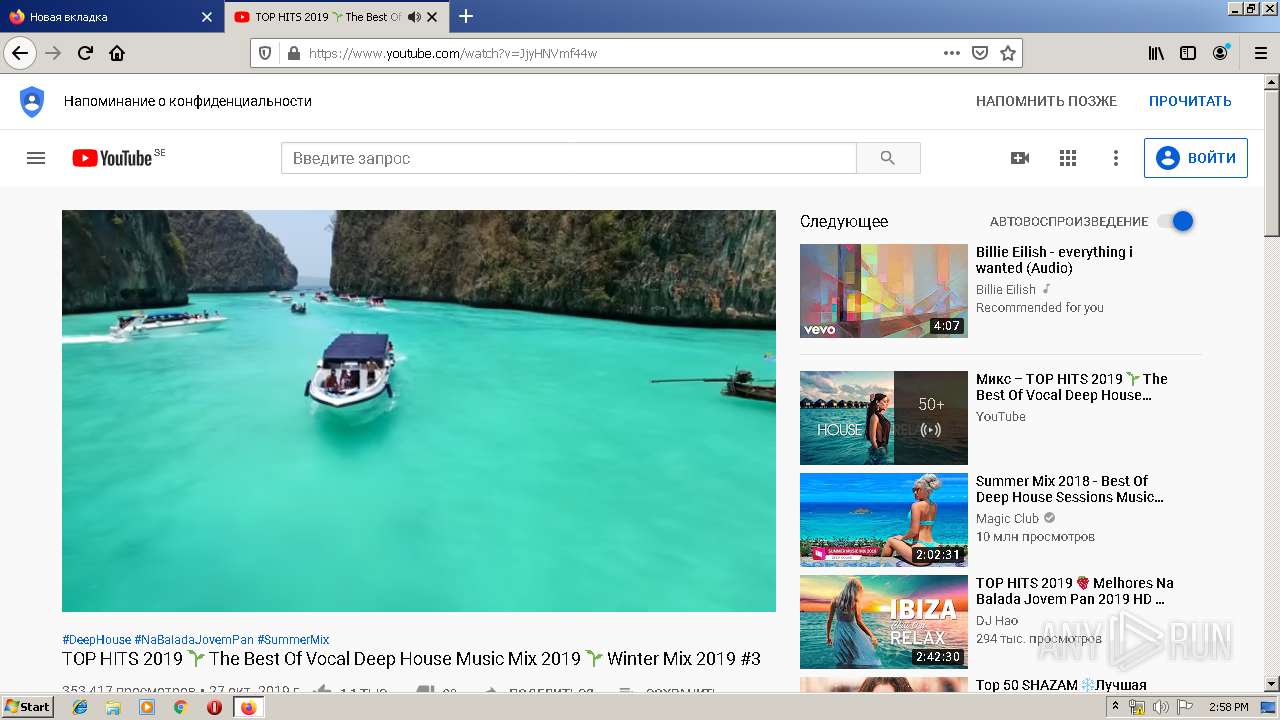Click the #DeepHouse hashtag
The width and height of the screenshot is (1280, 720).
(x=96, y=640)
